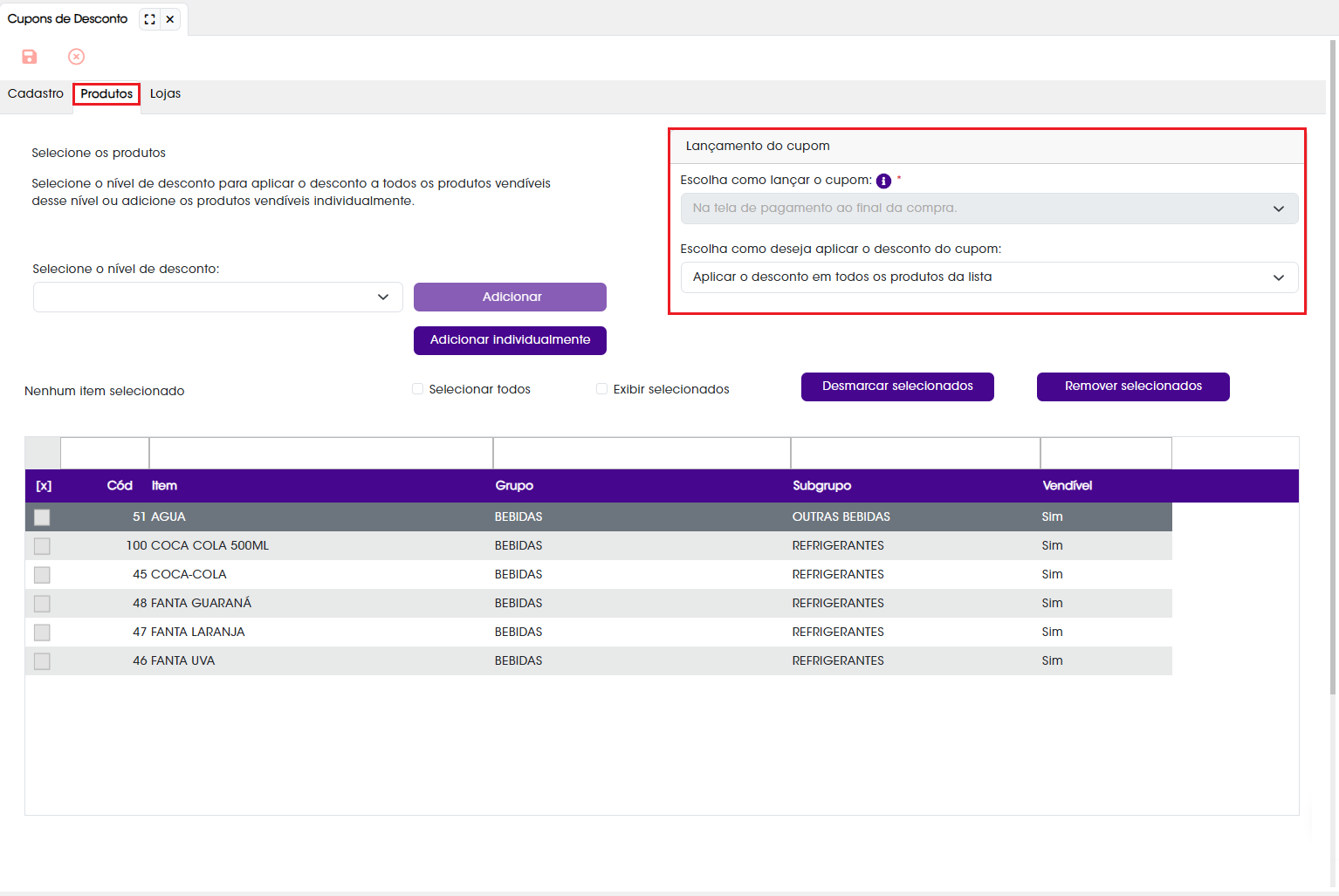The image size is (1339, 896).
Task: Click the [x] column header
Action: (44, 486)
